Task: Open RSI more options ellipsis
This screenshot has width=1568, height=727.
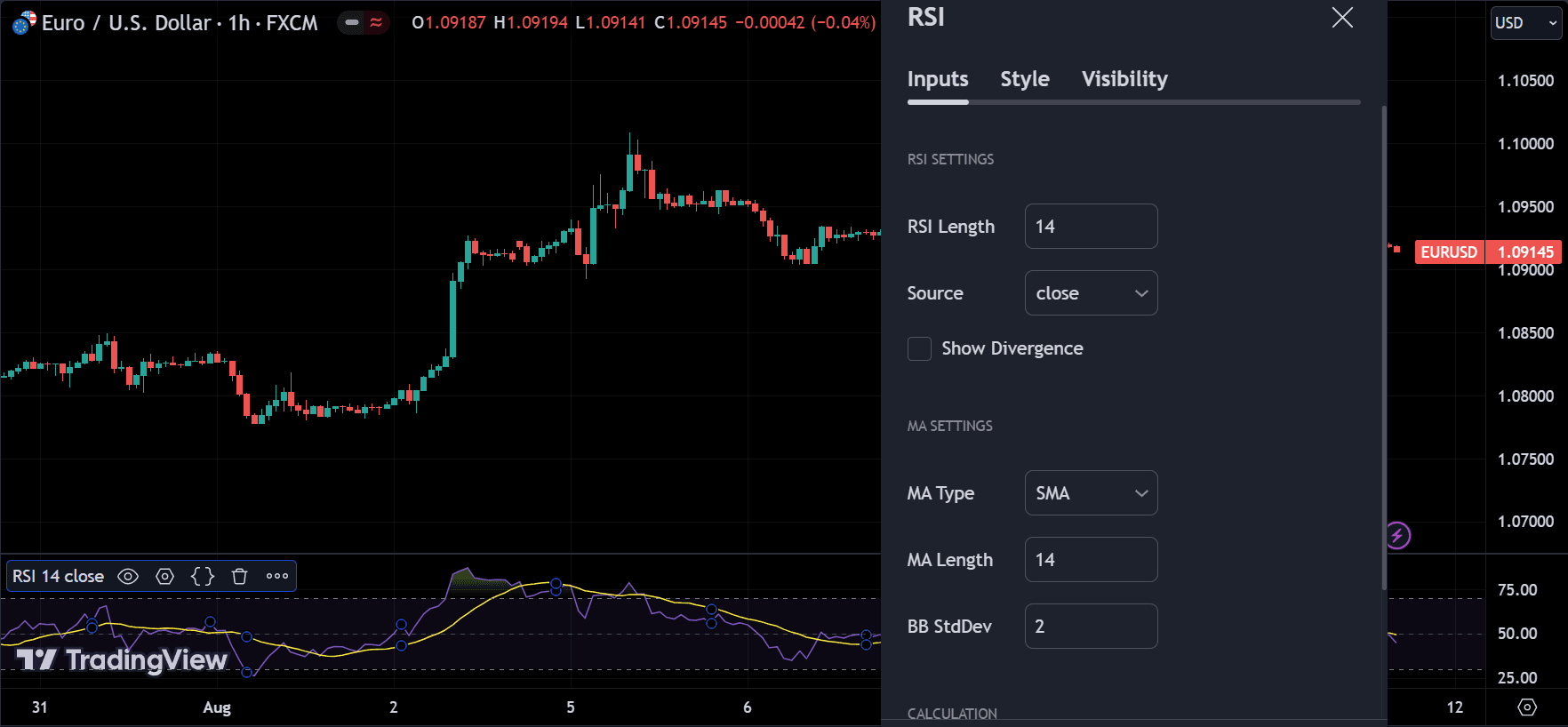Action: pos(277,577)
